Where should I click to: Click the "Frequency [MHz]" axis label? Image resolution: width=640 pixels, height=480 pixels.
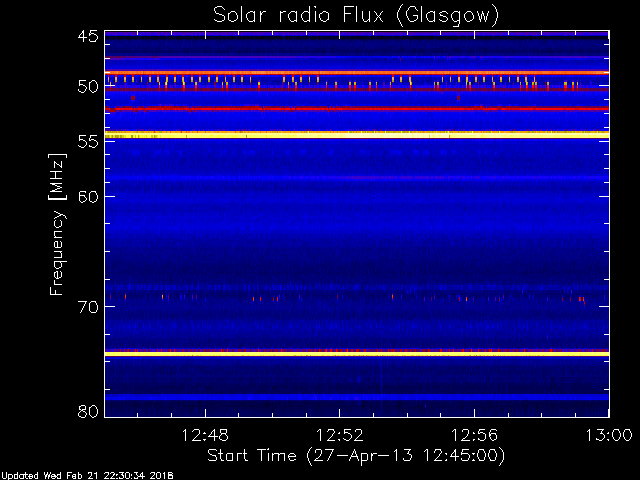pyautogui.click(x=57, y=224)
